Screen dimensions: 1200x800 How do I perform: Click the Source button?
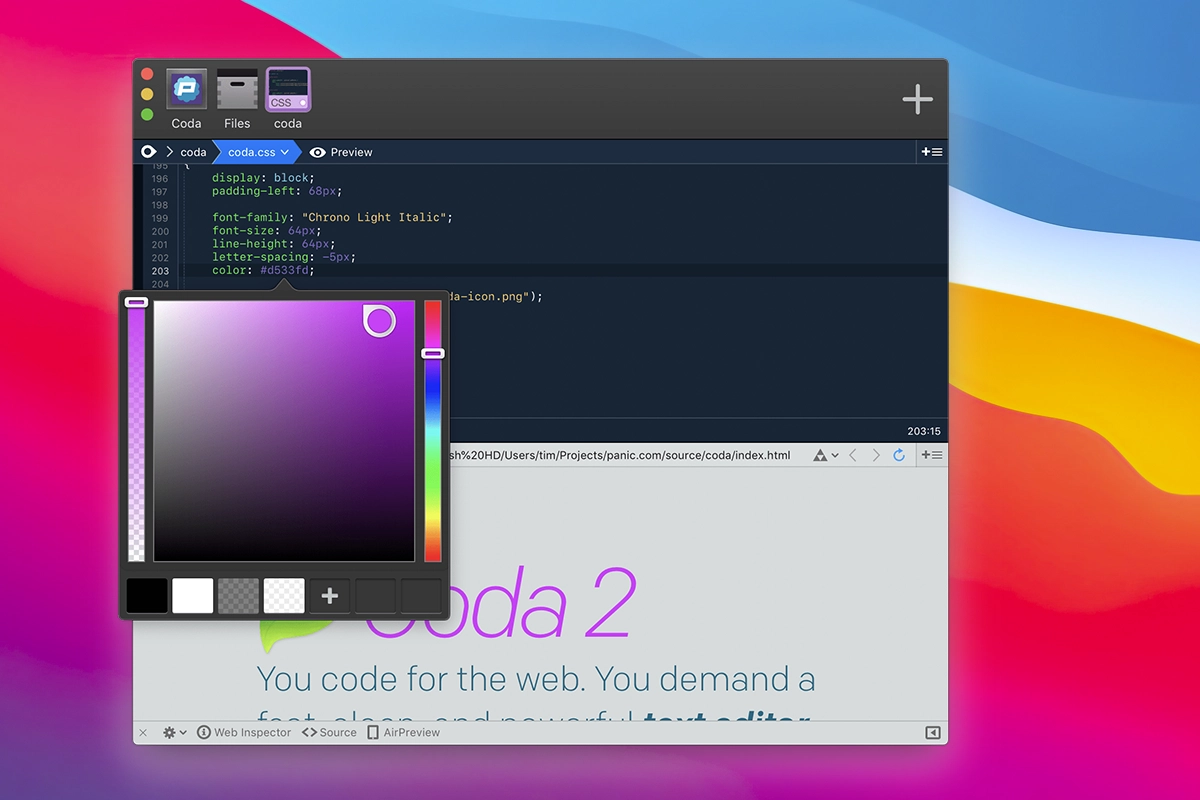coord(329,733)
